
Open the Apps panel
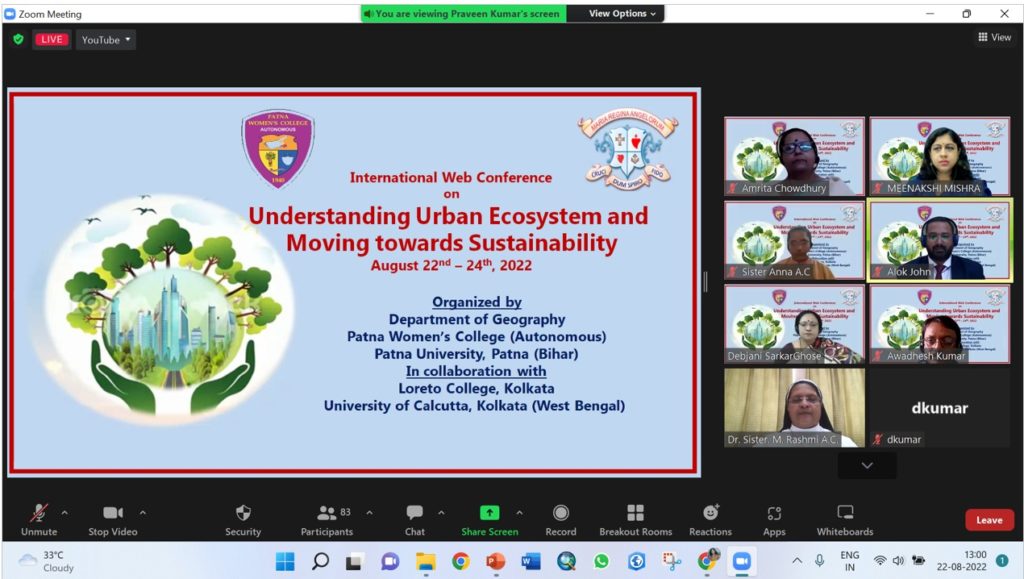pyautogui.click(x=774, y=513)
